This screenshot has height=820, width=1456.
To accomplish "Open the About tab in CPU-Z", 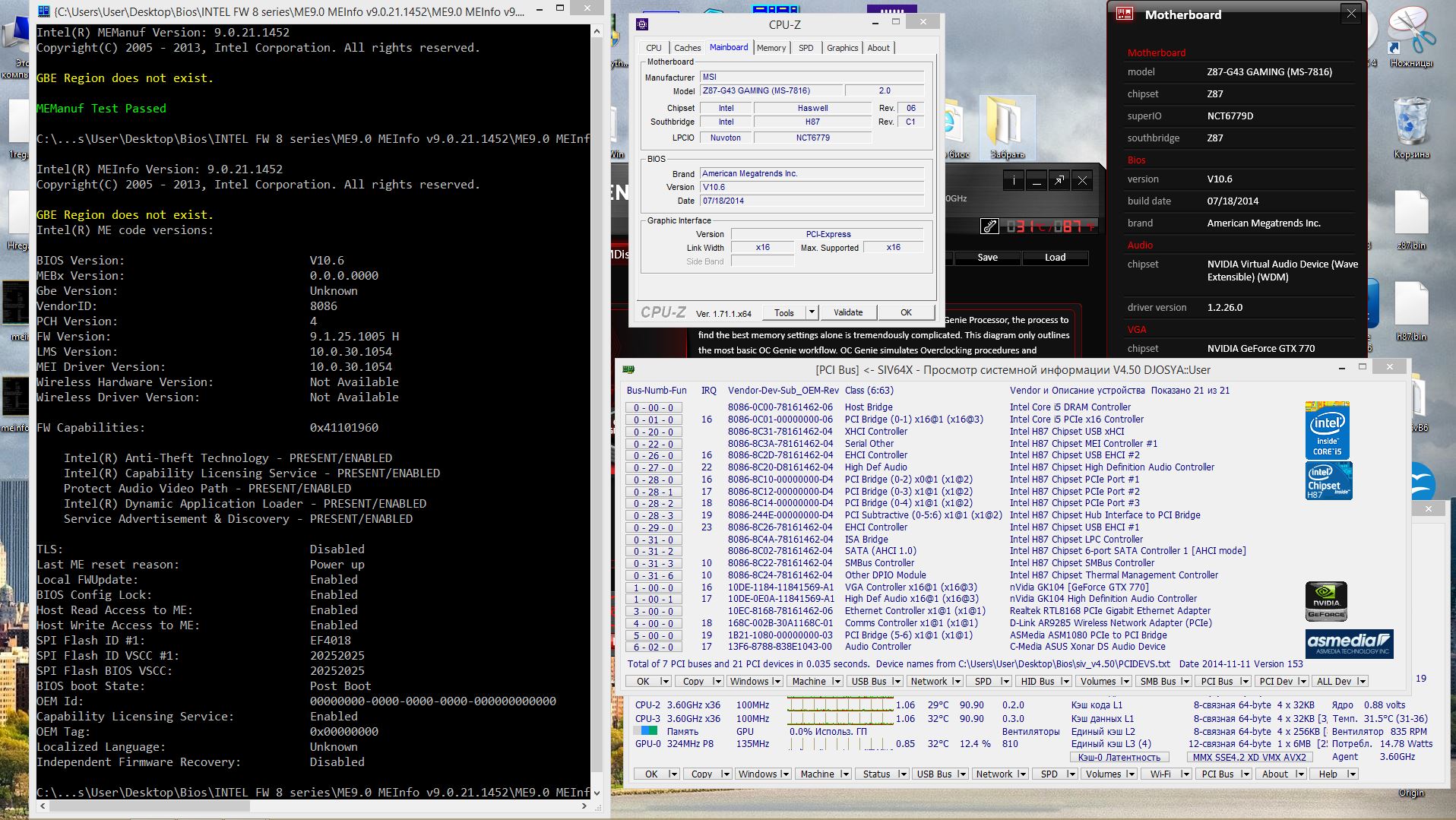I will point(878,48).
